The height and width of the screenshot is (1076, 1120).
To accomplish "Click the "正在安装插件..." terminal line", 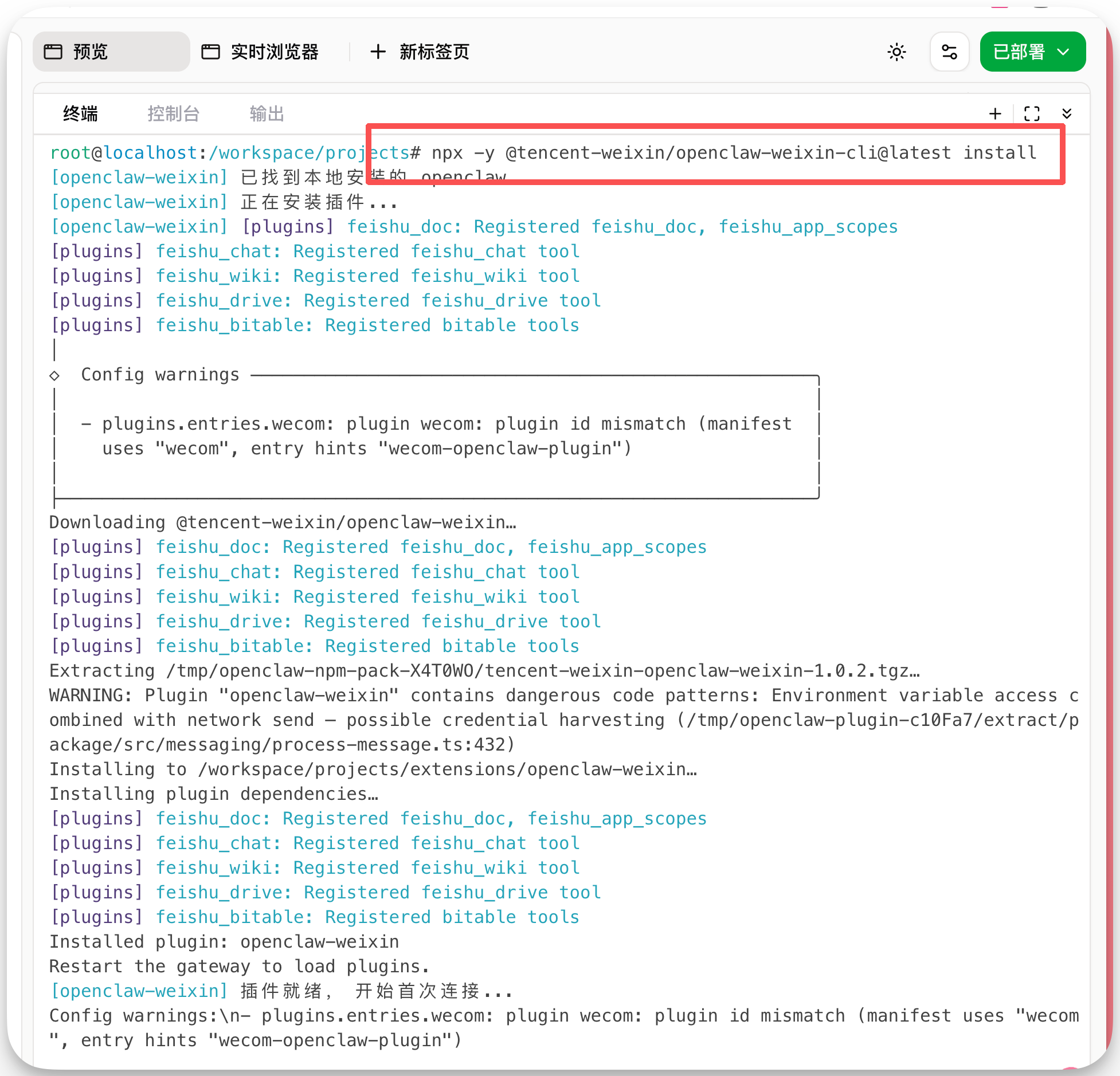I will pyautogui.click(x=224, y=202).
